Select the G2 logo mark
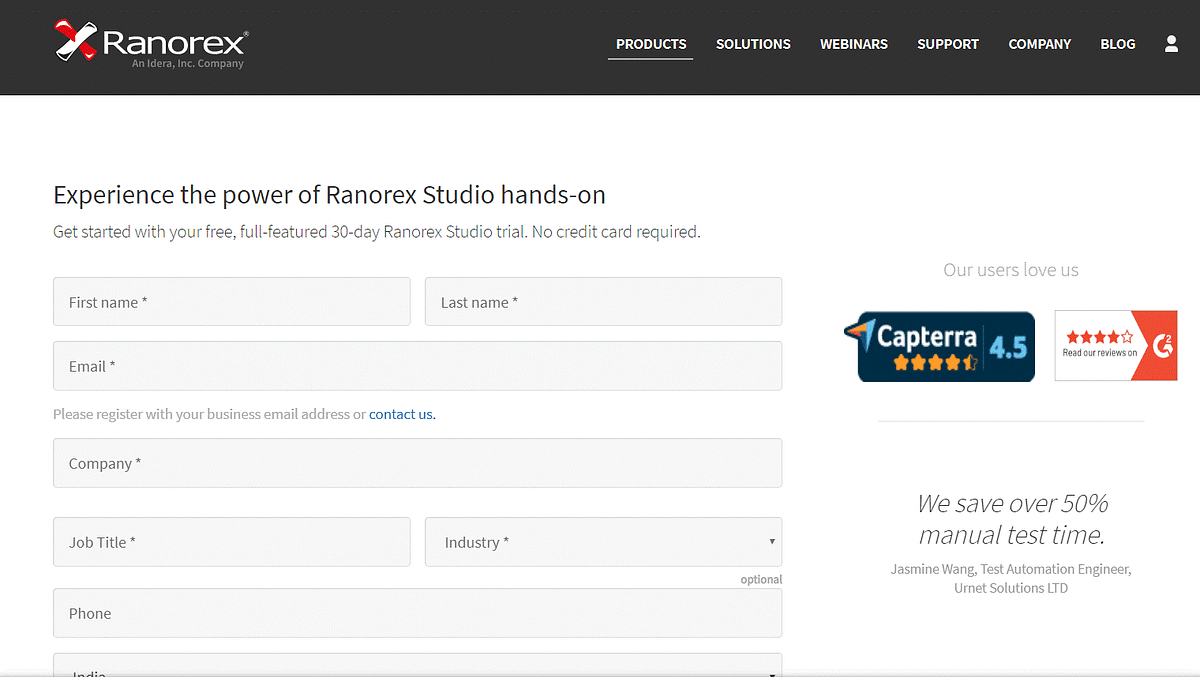The width and height of the screenshot is (1200, 677). [1166, 345]
